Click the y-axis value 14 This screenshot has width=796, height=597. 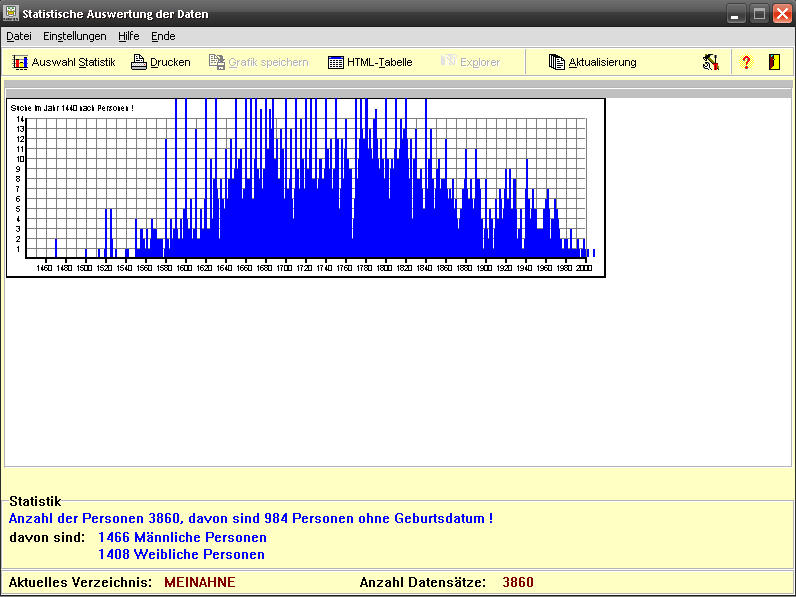click(x=20, y=119)
